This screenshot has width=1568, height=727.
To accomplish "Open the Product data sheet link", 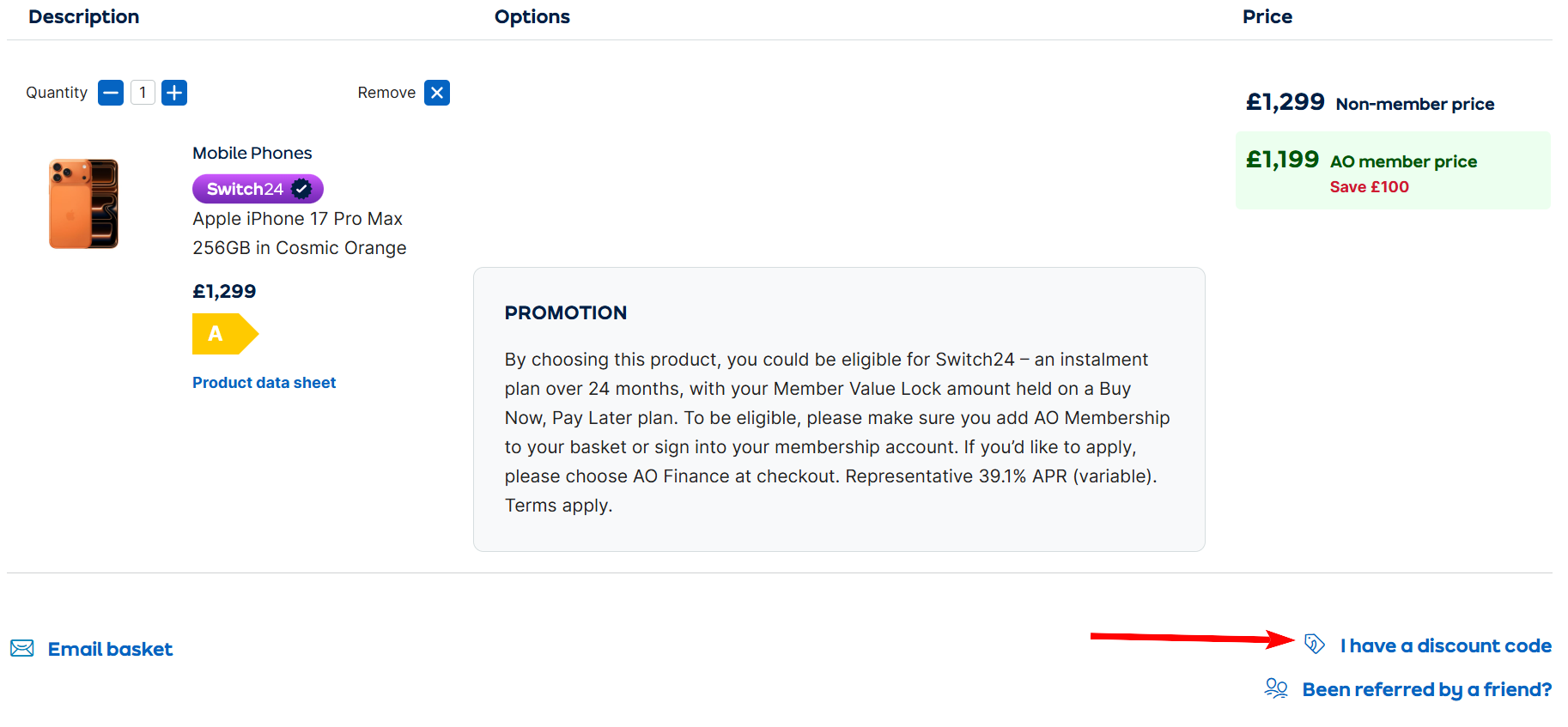I will tap(264, 383).
